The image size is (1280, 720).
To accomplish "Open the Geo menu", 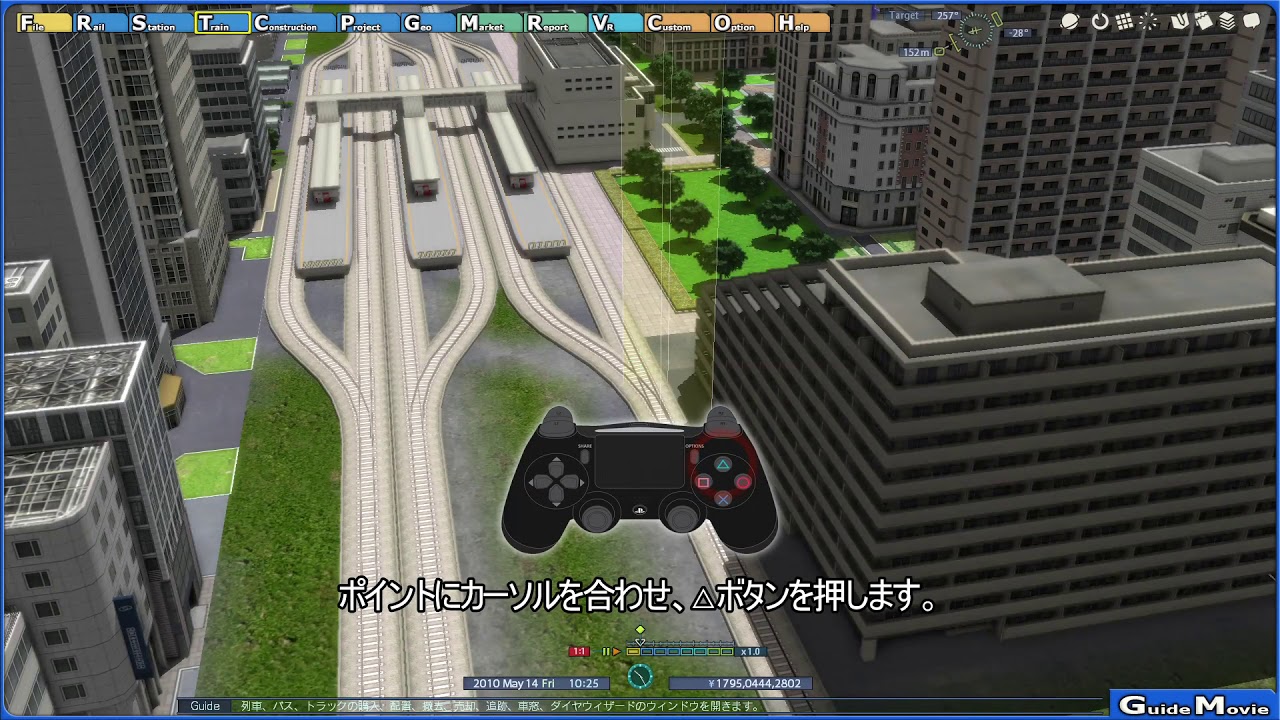I will pyautogui.click(x=429, y=23).
